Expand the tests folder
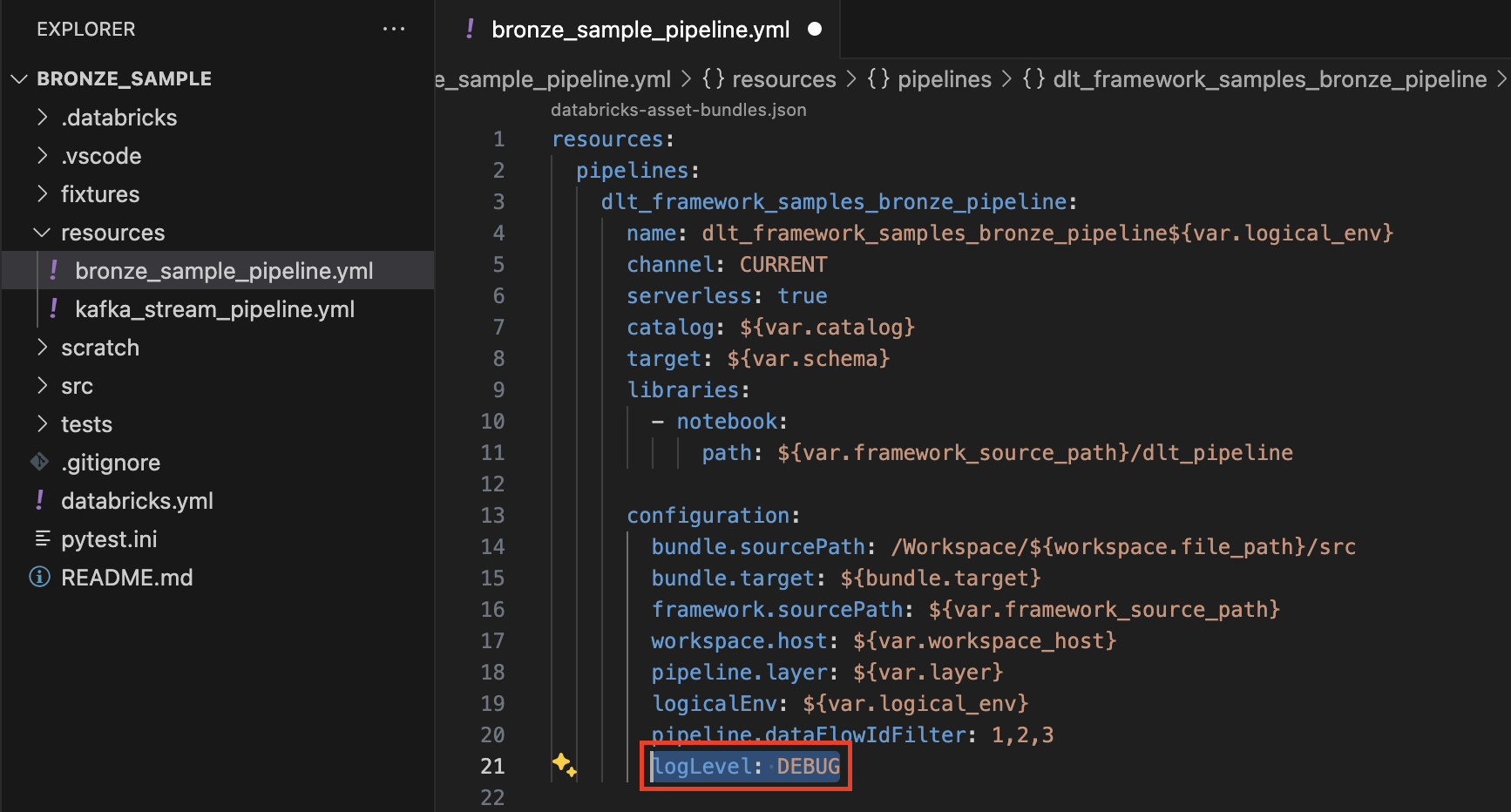 (42, 423)
